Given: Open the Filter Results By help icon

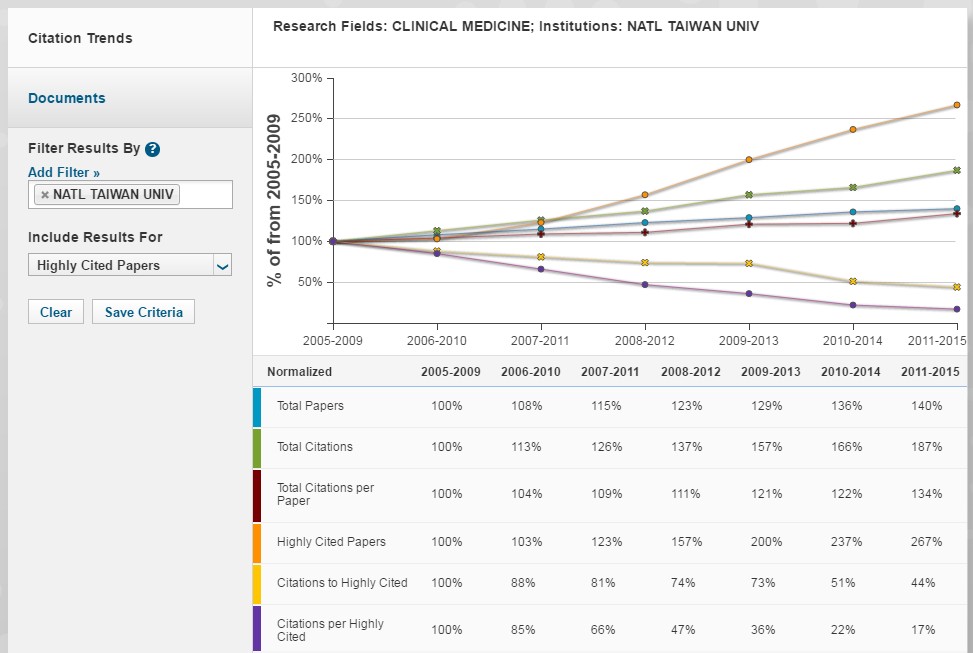Looking at the screenshot, I should pyautogui.click(x=152, y=149).
